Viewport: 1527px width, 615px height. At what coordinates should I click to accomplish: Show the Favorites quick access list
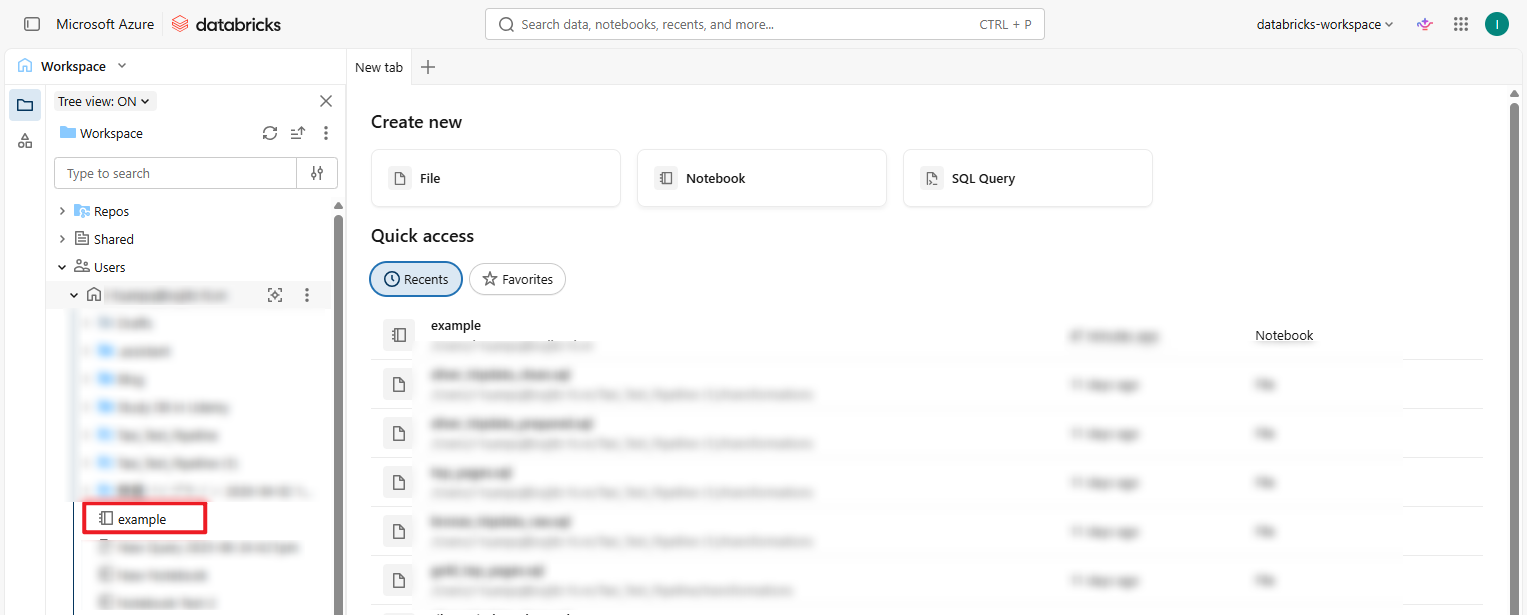tap(517, 279)
